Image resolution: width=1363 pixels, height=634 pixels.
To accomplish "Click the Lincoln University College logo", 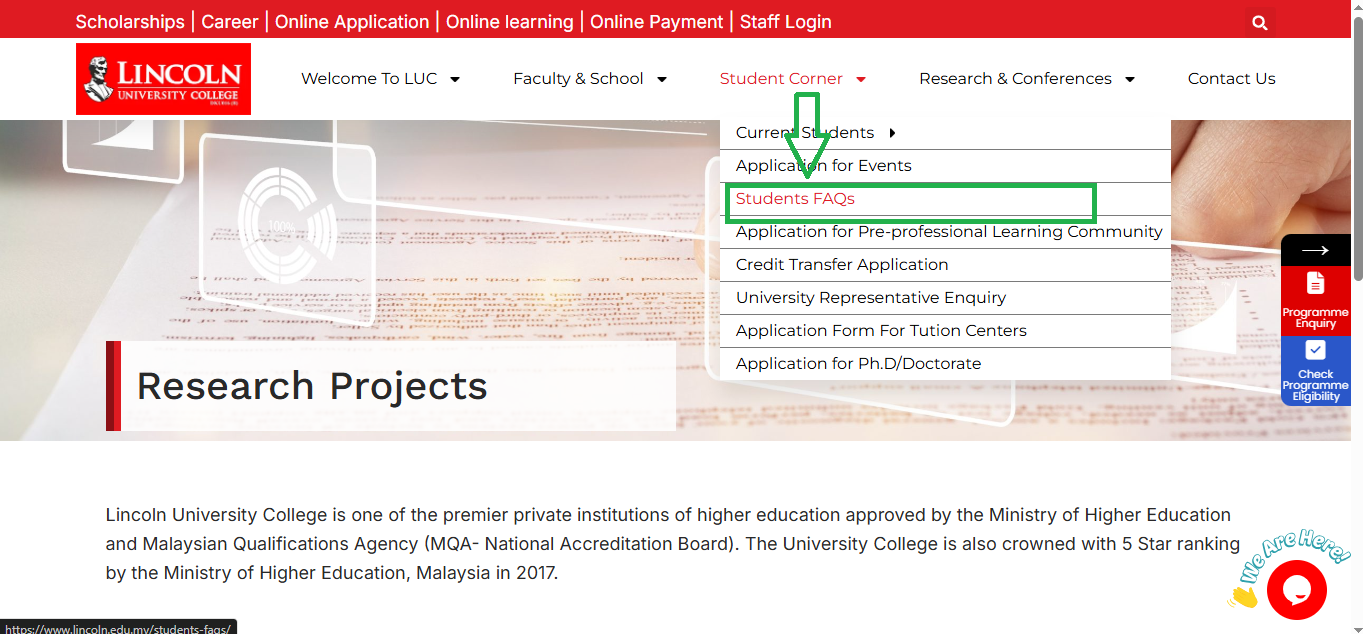I will coord(163,79).
